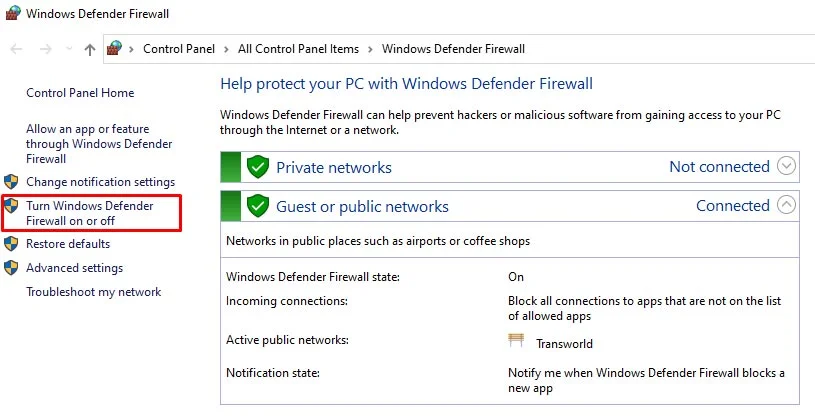Click the address bar firewall icon
Viewport: 815px width, 417px height.
pyautogui.click(x=115, y=48)
